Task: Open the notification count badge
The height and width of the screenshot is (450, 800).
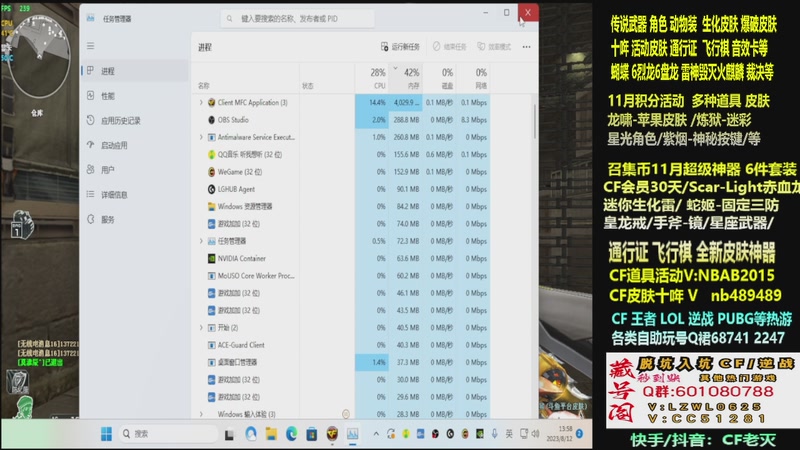Action: tap(580, 434)
